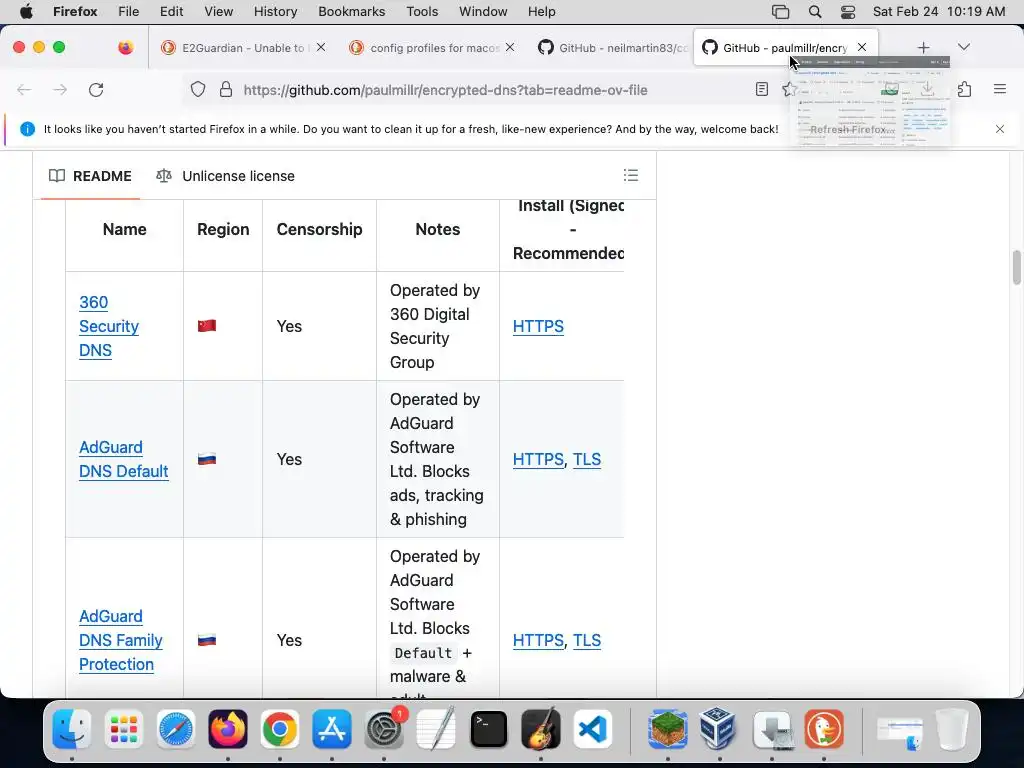Open the Trash in the Dock
1024x768 pixels.
[952, 729]
